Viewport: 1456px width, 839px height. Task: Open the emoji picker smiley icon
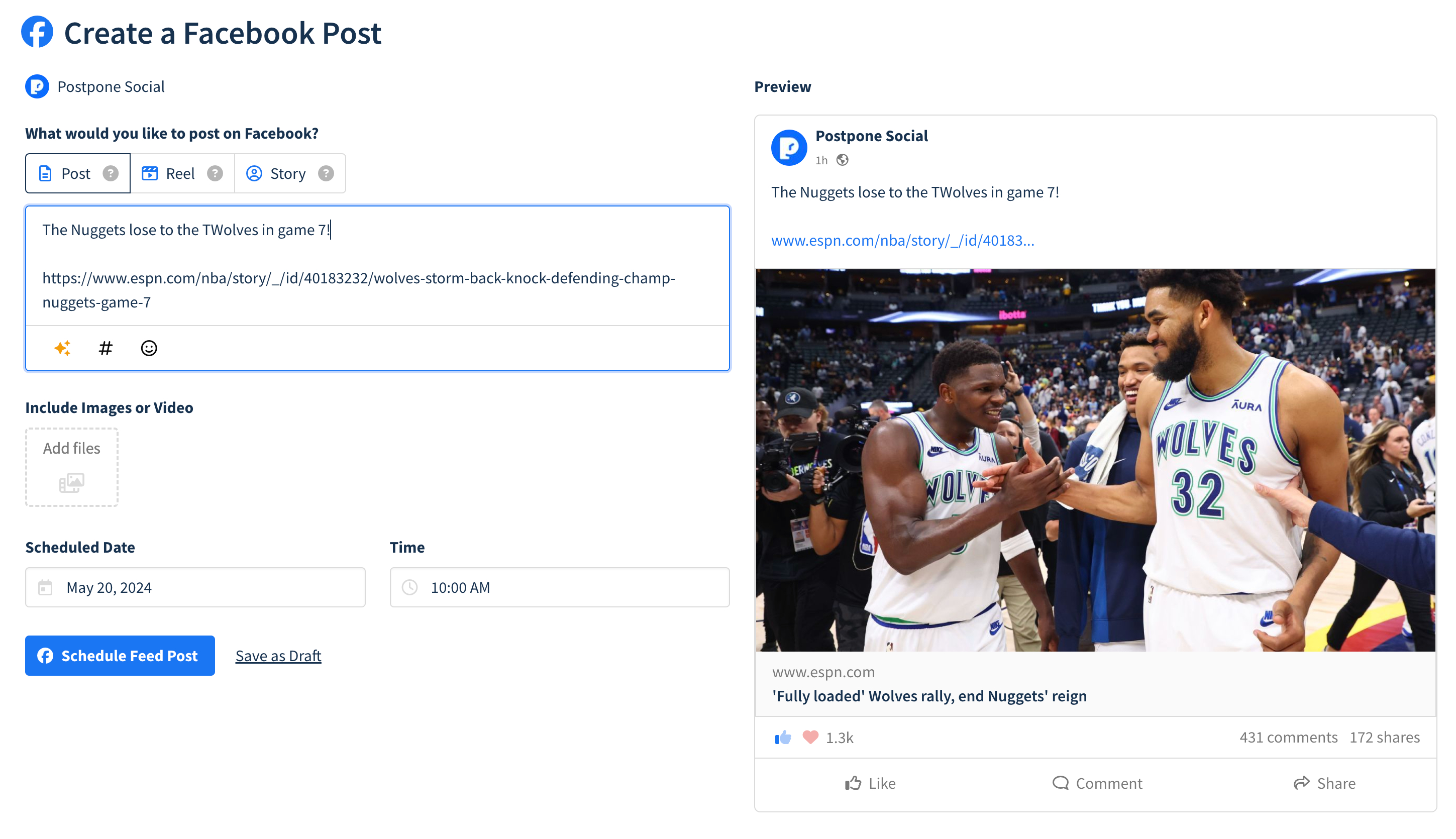pyautogui.click(x=149, y=348)
